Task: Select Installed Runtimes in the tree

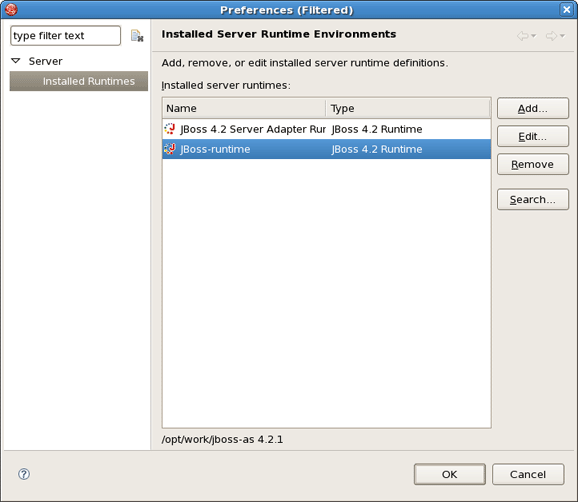Action: (79, 81)
